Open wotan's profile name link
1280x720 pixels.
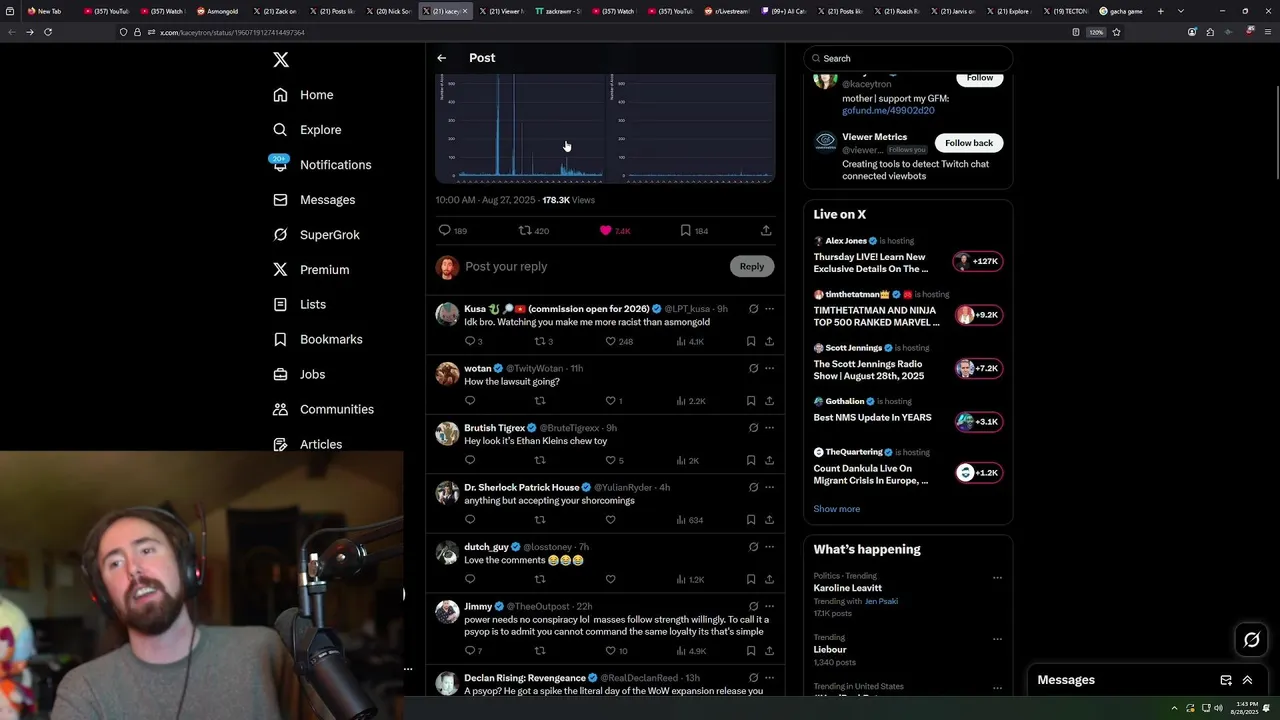pyautogui.click(x=478, y=369)
